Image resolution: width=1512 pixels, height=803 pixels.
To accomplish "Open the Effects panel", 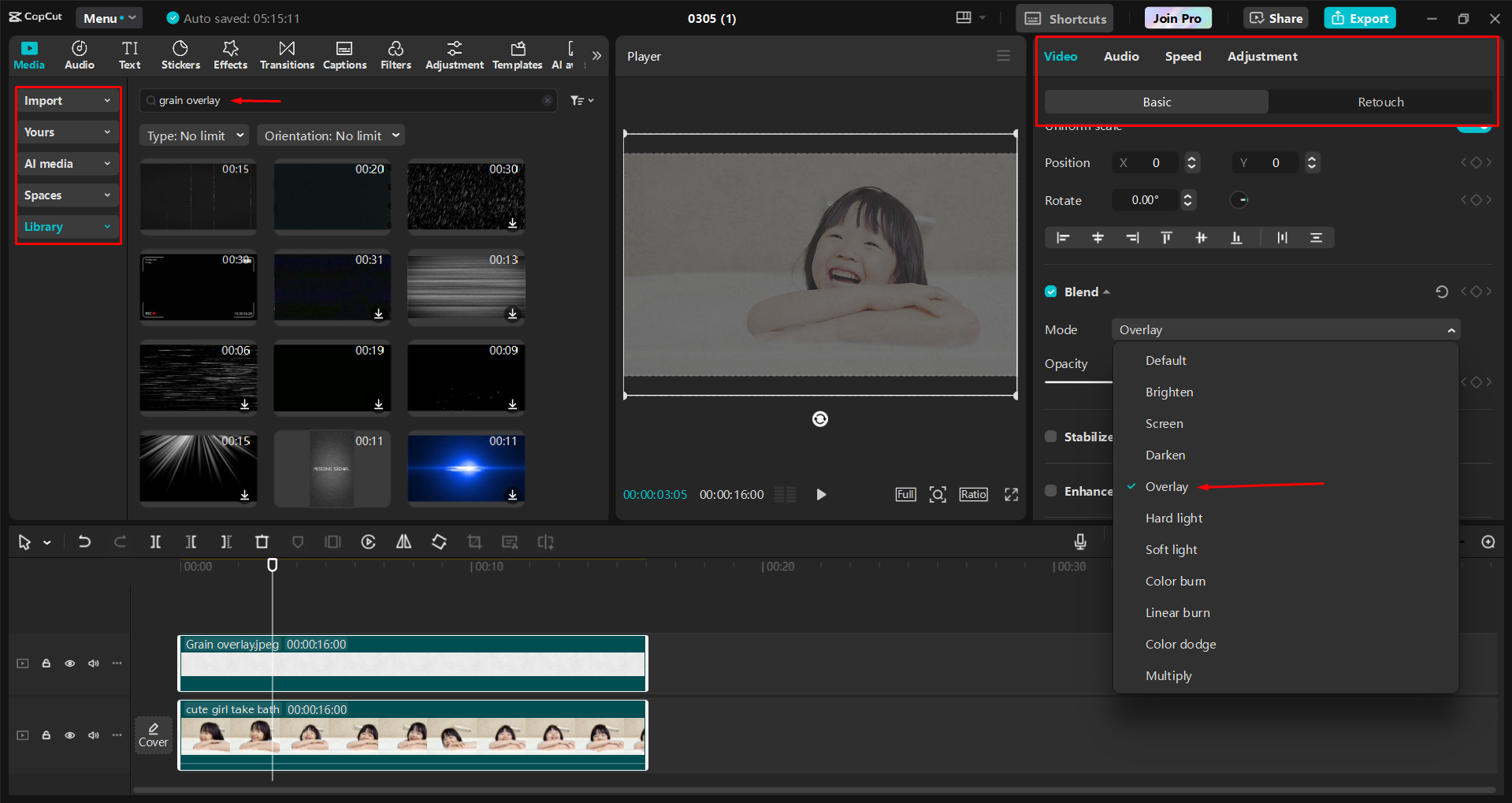I will [x=230, y=54].
